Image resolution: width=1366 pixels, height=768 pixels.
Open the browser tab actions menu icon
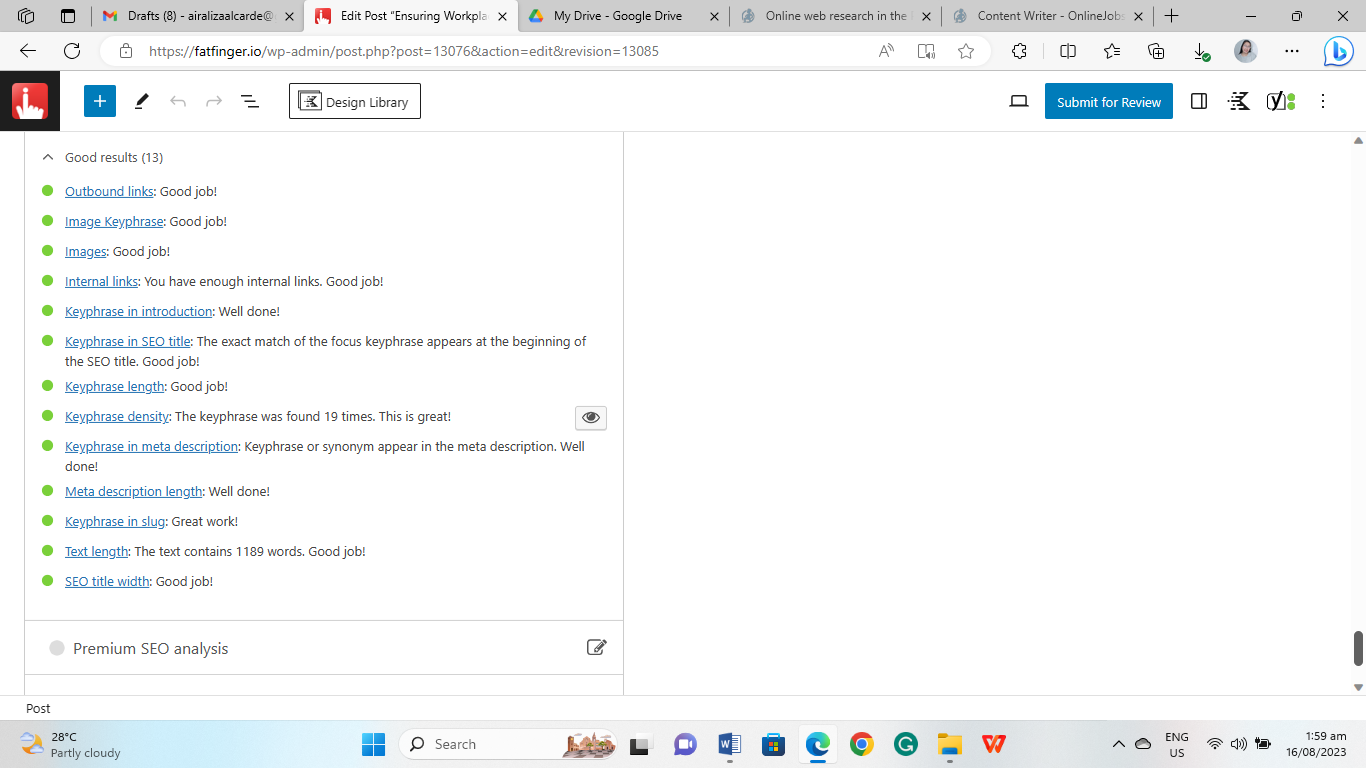coord(68,16)
